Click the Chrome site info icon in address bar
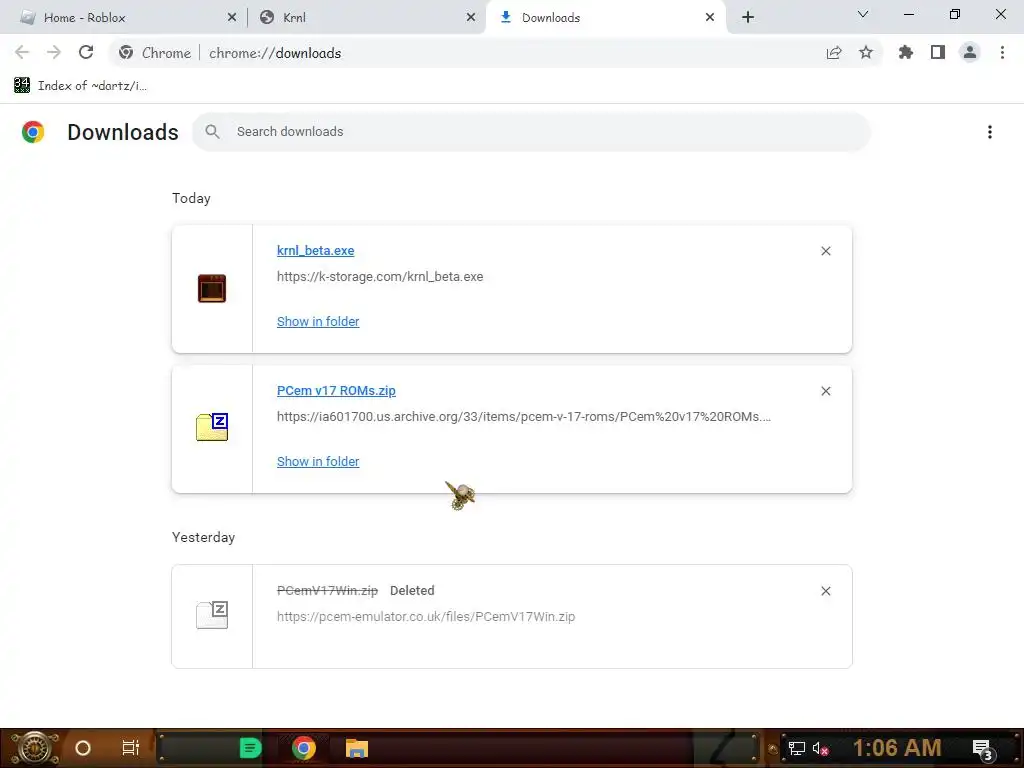1024x768 pixels. [x=126, y=53]
